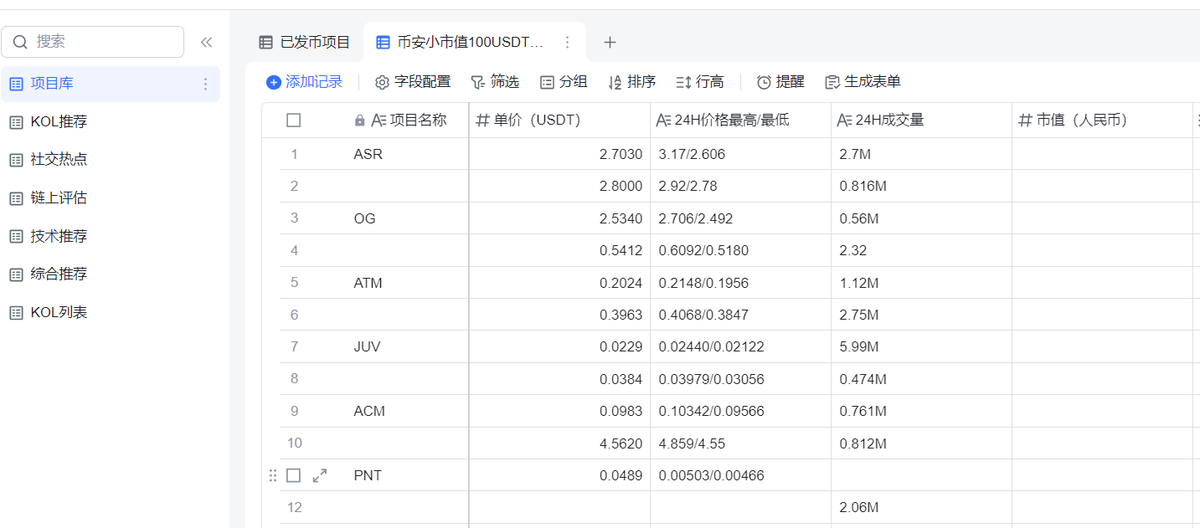This screenshot has width=1200, height=528.
Task: Click the 综合推荐 table icon
Action: click(16, 274)
